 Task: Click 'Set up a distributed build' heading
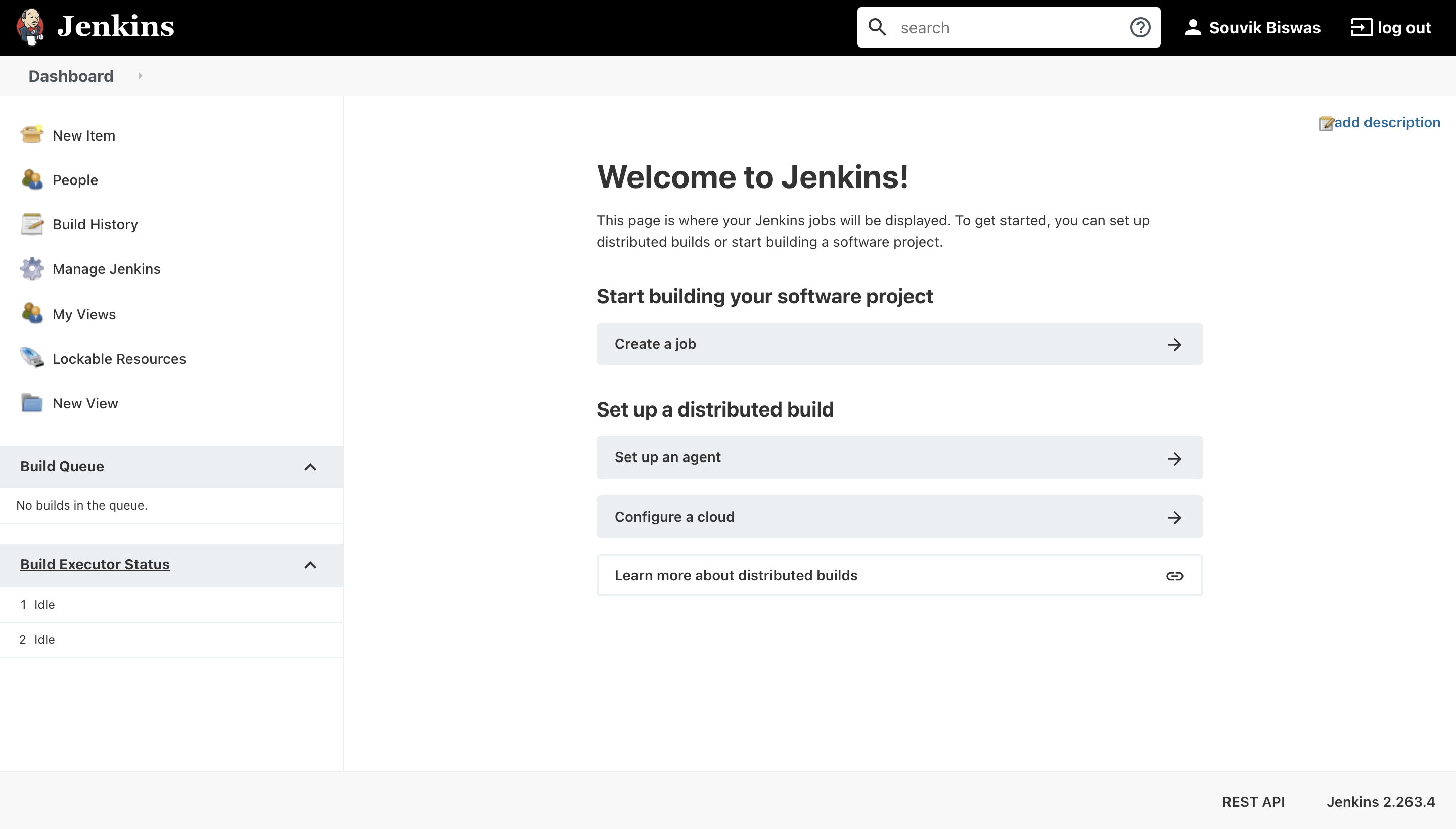(715, 409)
